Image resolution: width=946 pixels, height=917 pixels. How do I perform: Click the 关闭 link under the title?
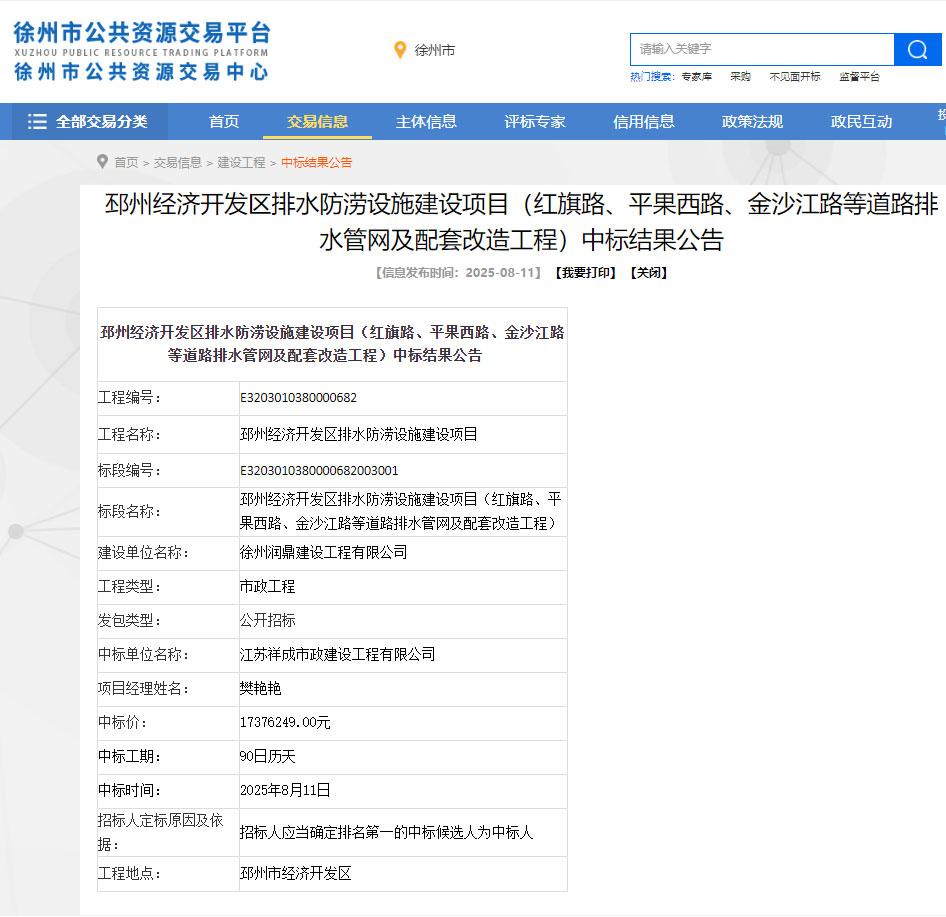(648, 272)
